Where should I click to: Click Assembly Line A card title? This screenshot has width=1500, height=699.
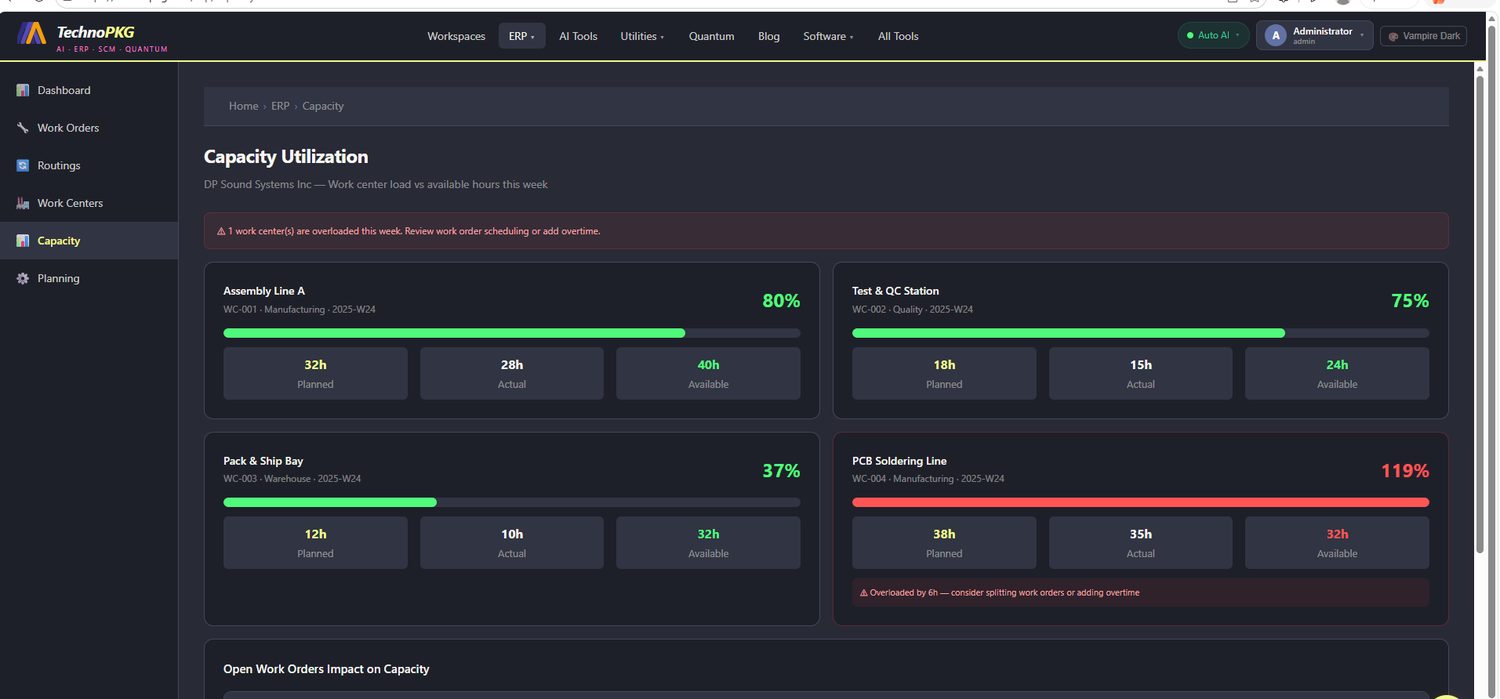(x=264, y=291)
